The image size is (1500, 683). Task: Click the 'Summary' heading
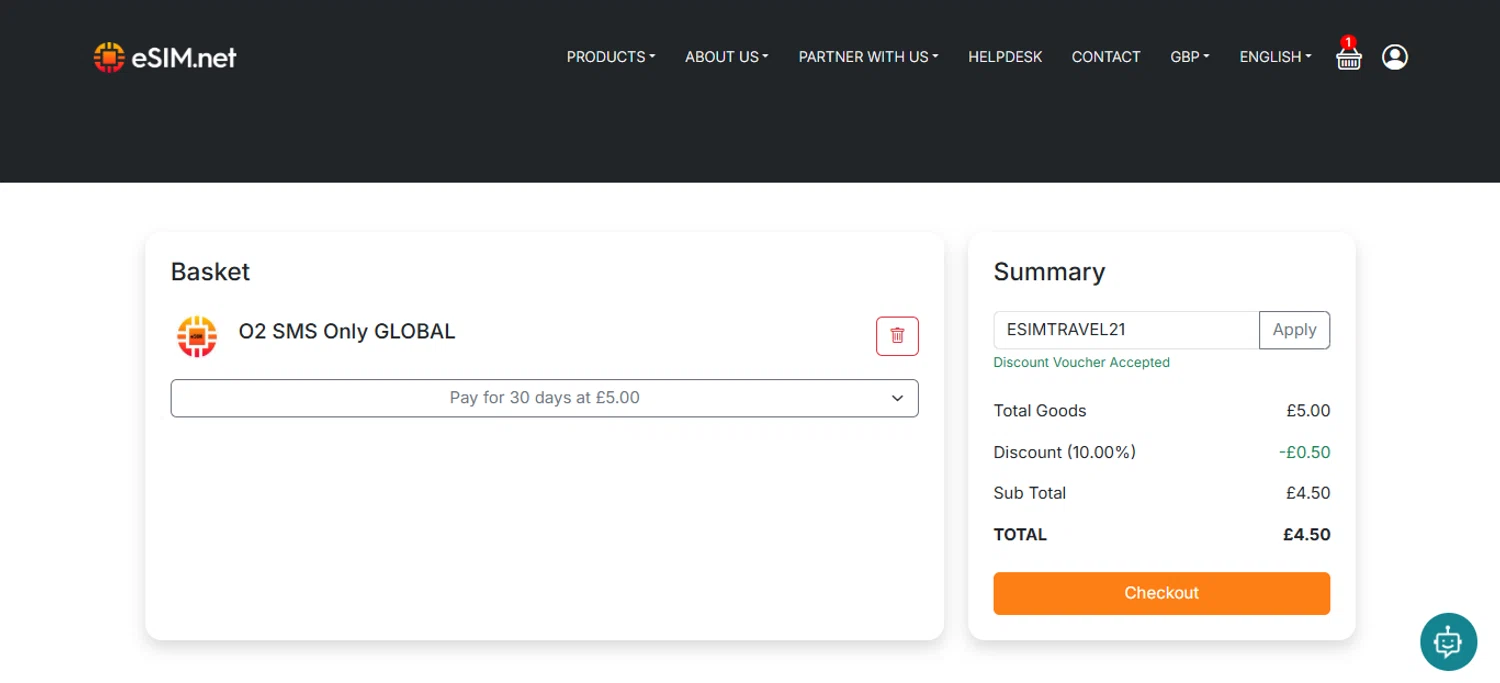(1049, 272)
